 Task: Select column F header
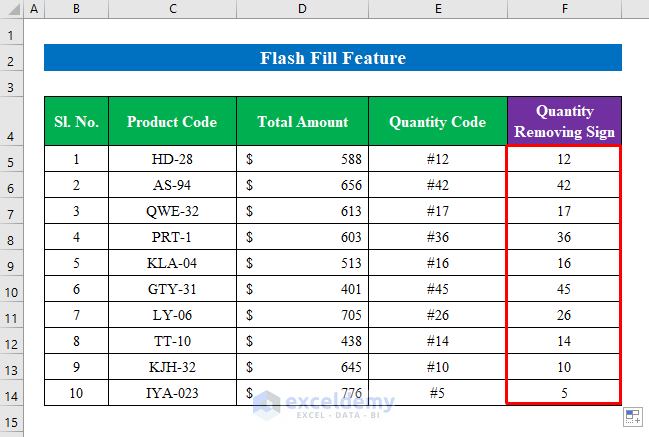[564, 9]
